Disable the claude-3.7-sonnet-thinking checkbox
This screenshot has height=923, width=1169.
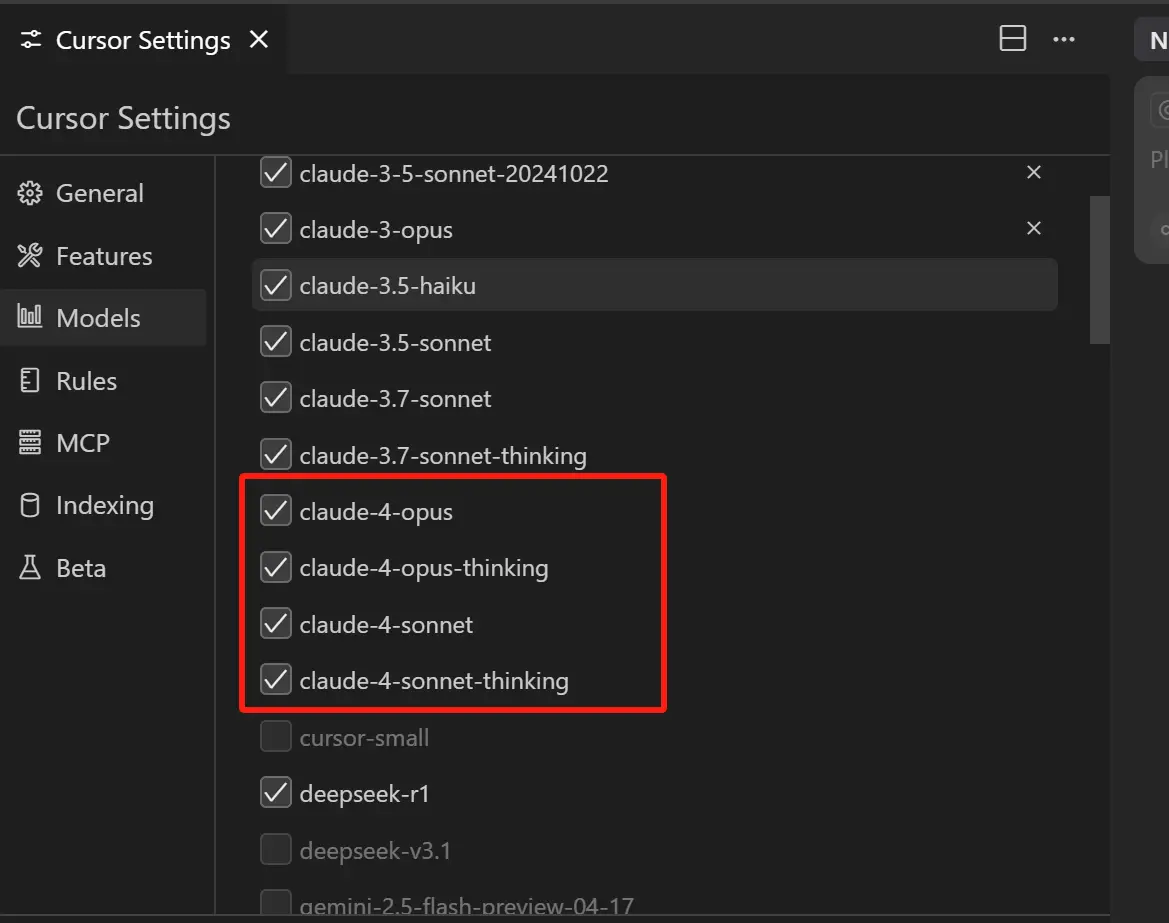tap(276, 455)
